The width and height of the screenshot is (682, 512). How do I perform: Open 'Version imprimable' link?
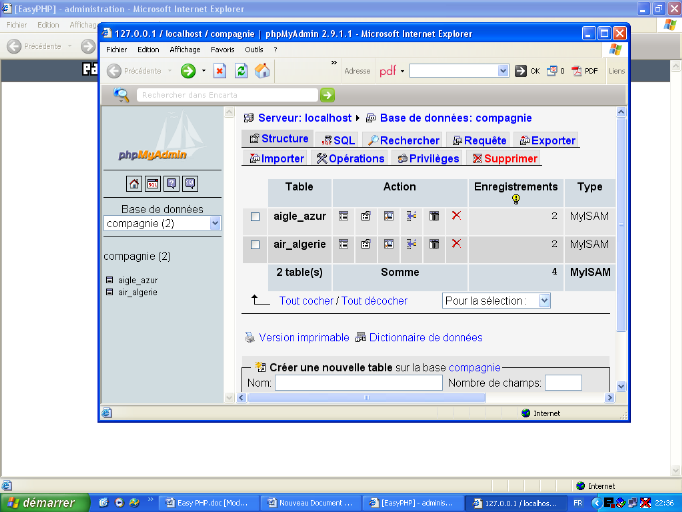pyautogui.click(x=304, y=337)
